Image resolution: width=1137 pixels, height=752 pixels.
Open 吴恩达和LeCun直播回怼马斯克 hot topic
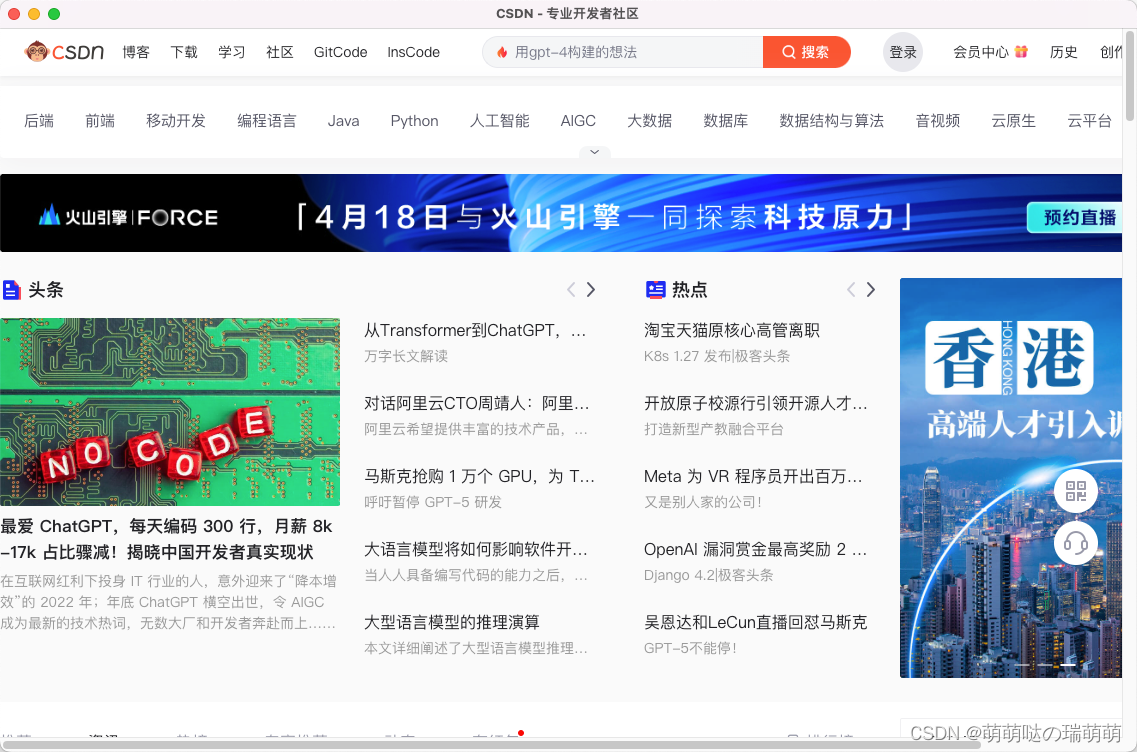coord(756,622)
